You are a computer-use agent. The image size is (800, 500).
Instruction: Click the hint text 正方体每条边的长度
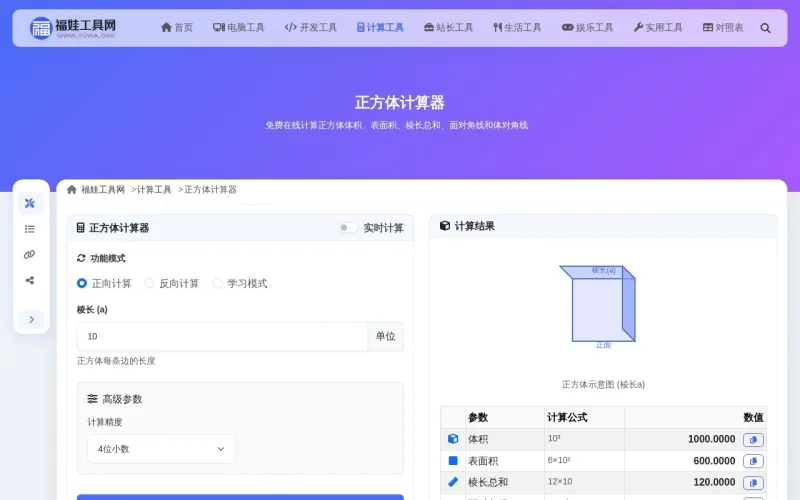[116, 361]
